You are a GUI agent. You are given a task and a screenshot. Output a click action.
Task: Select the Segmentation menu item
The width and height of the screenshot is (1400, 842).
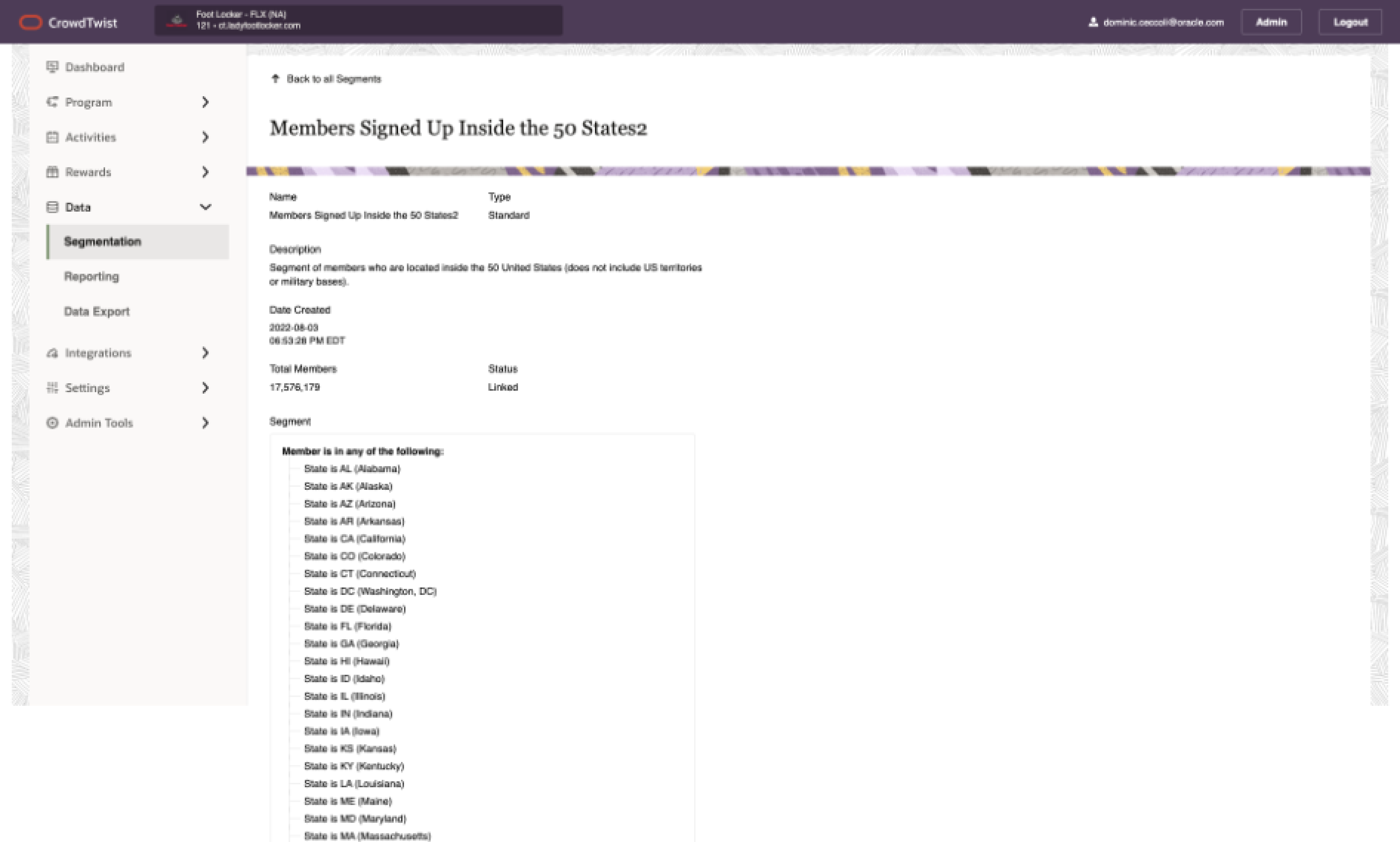103,242
